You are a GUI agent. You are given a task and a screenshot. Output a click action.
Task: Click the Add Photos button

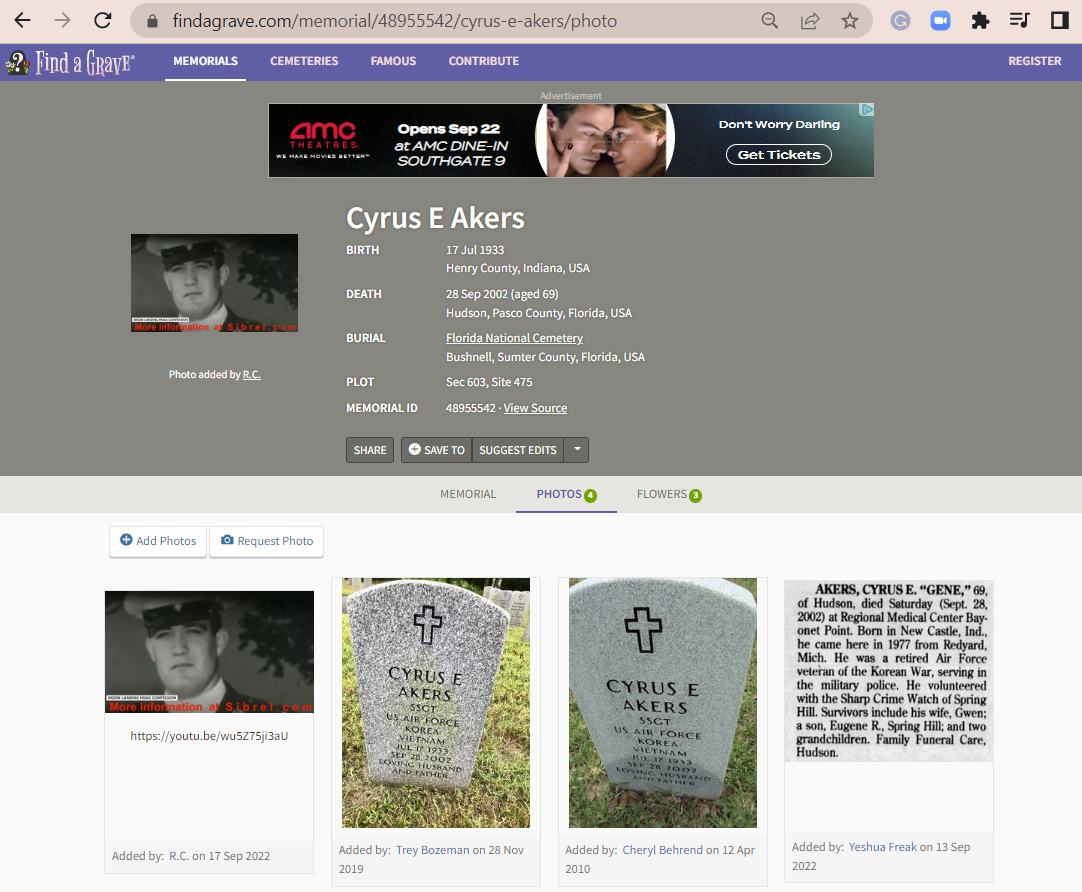click(x=157, y=541)
